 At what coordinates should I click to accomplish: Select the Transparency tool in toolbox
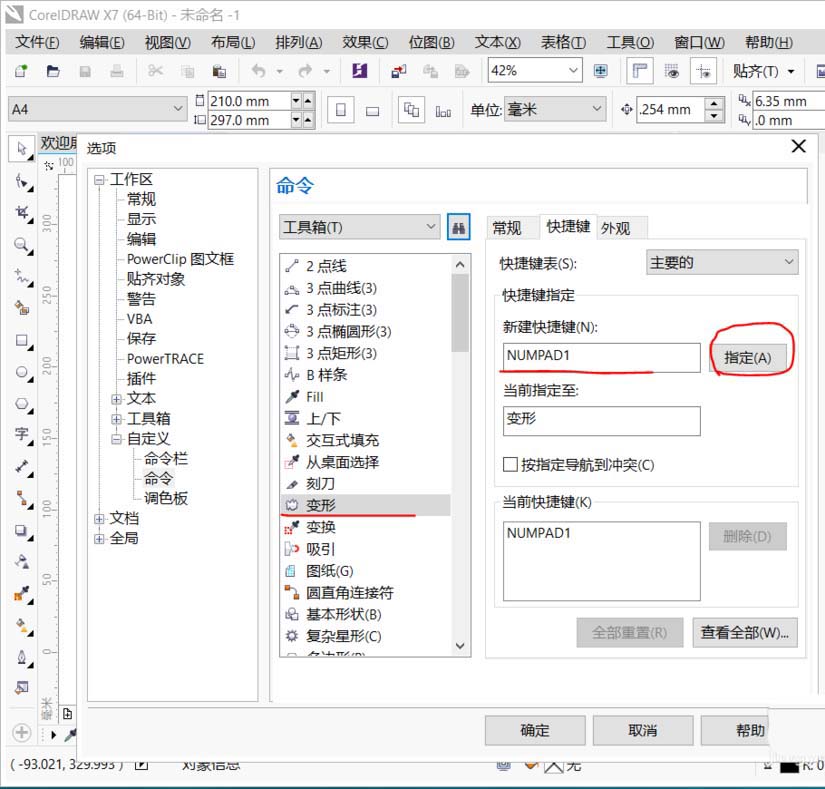pyautogui.click(x=22, y=562)
